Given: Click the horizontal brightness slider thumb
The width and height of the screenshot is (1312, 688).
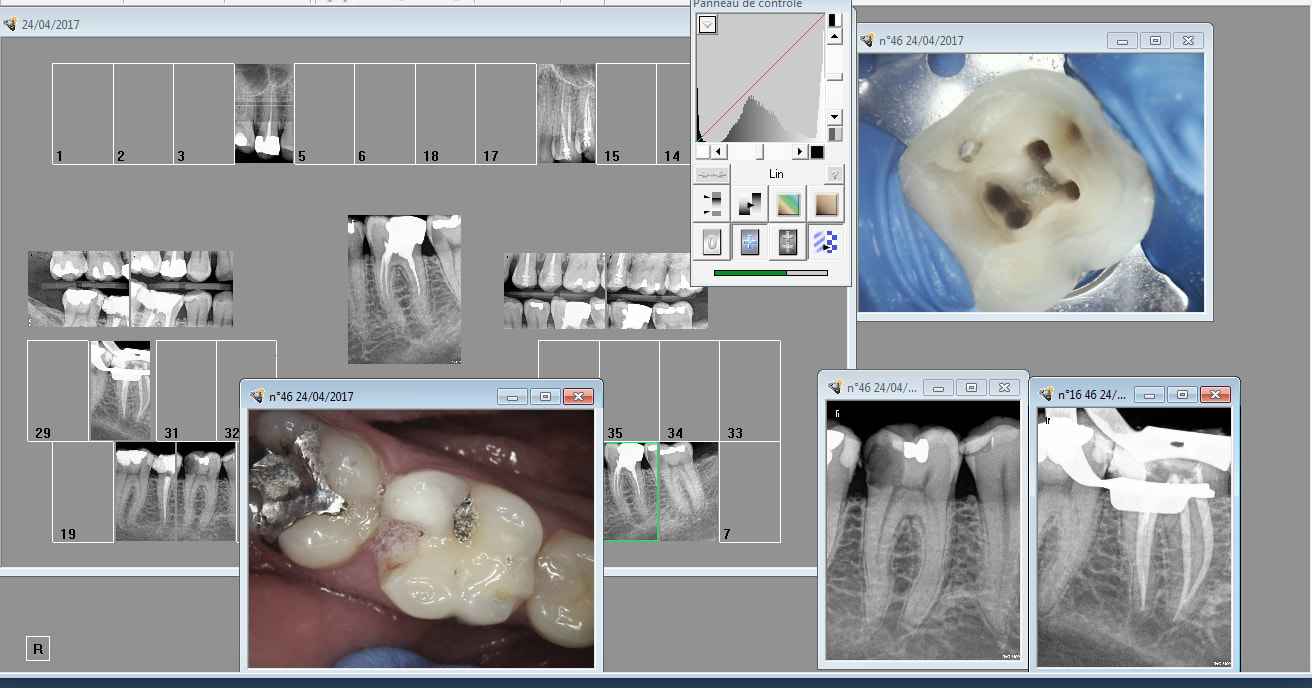Looking at the screenshot, I should coord(759,151).
